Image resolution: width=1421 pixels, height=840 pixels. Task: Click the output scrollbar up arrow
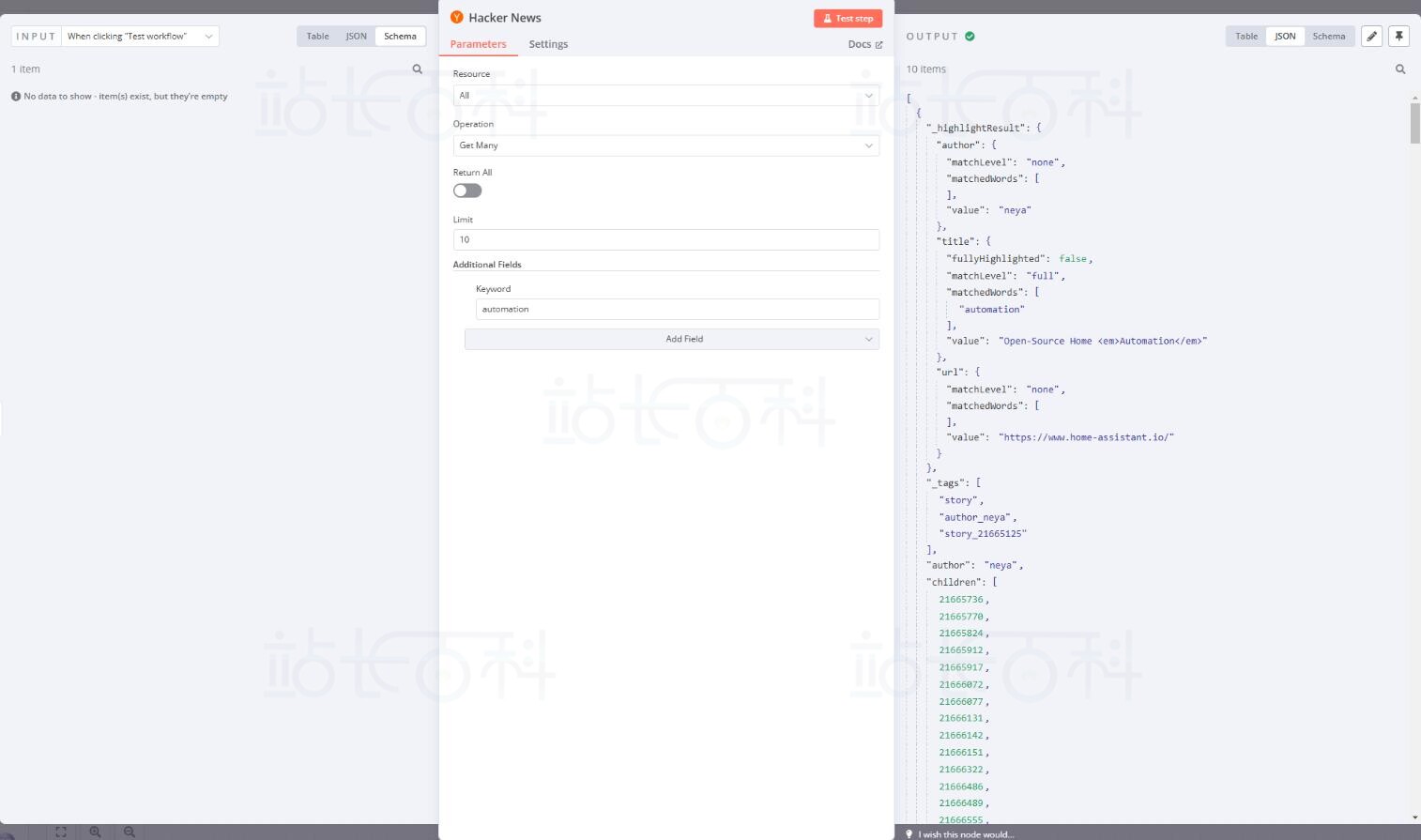1415,98
